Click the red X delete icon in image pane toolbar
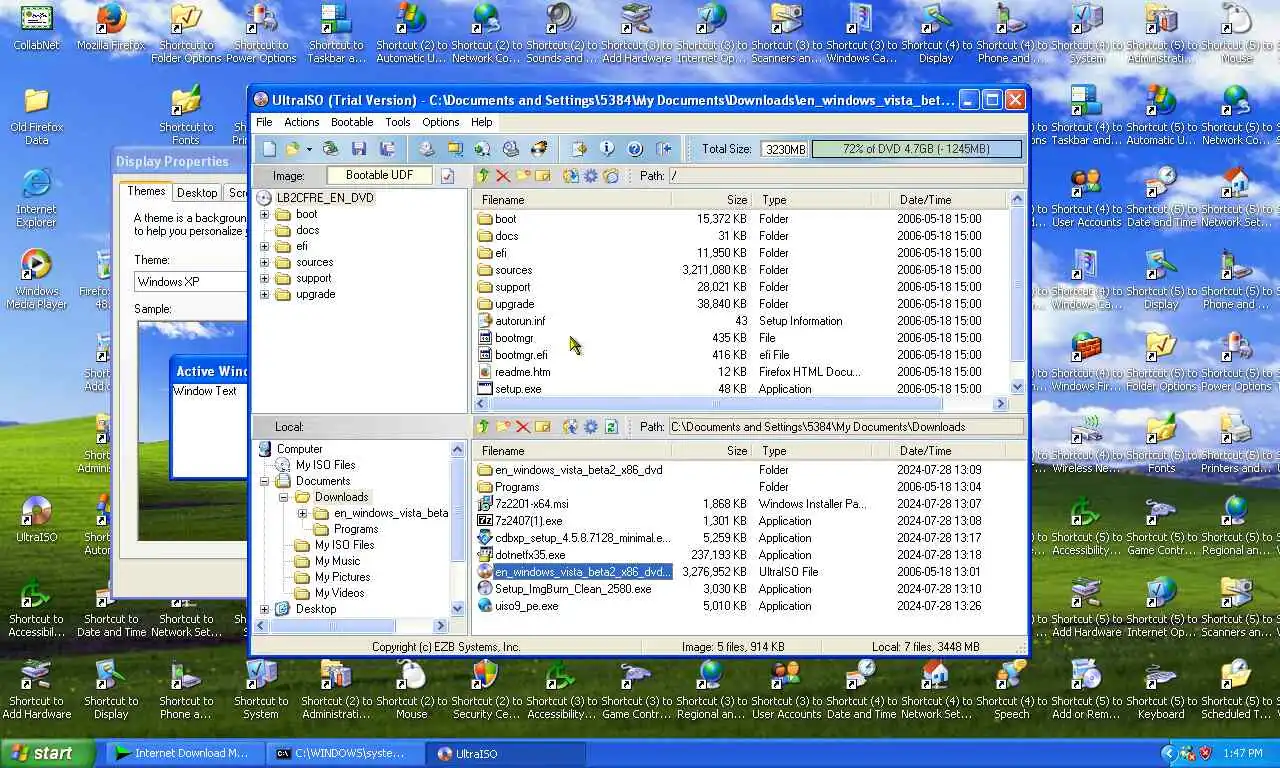The width and height of the screenshot is (1280, 768). point(503,176)
